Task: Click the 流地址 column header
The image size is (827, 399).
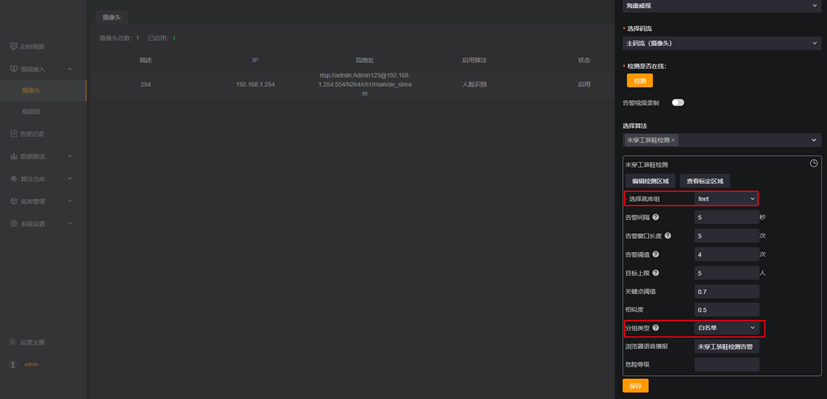Action: coord(364,61)
